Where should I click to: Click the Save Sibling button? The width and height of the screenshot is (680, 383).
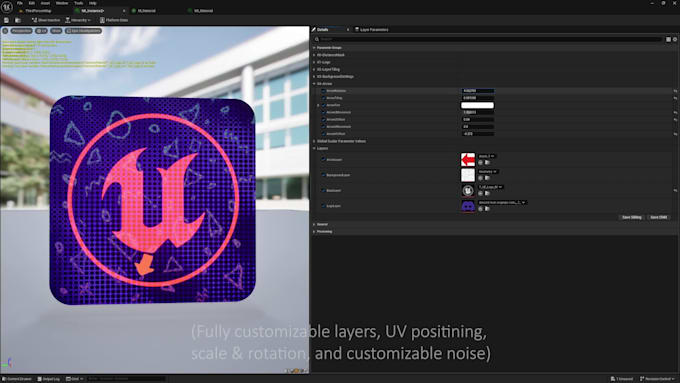[x=632, y=217]
